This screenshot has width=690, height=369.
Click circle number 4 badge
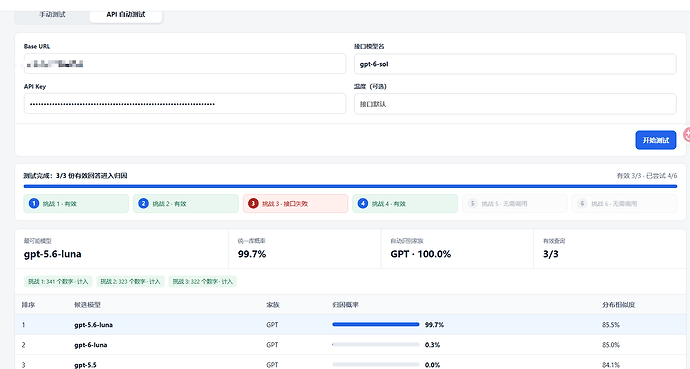(363, 204)
